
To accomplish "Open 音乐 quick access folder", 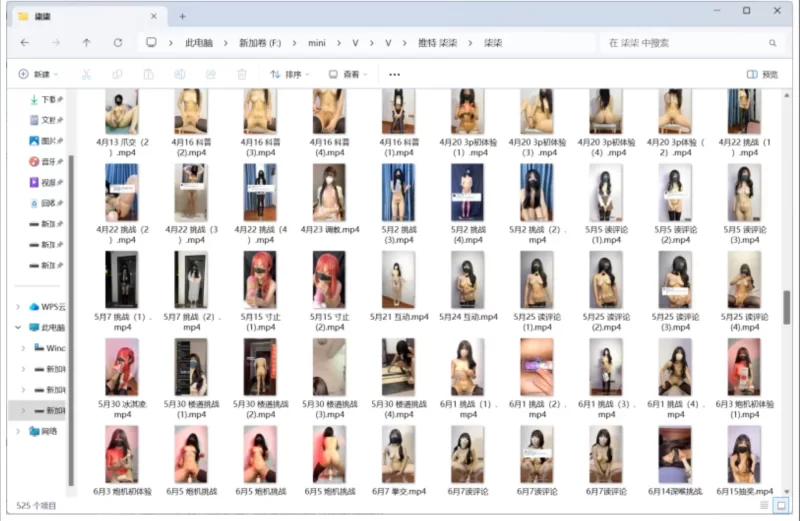I will 46,162.
